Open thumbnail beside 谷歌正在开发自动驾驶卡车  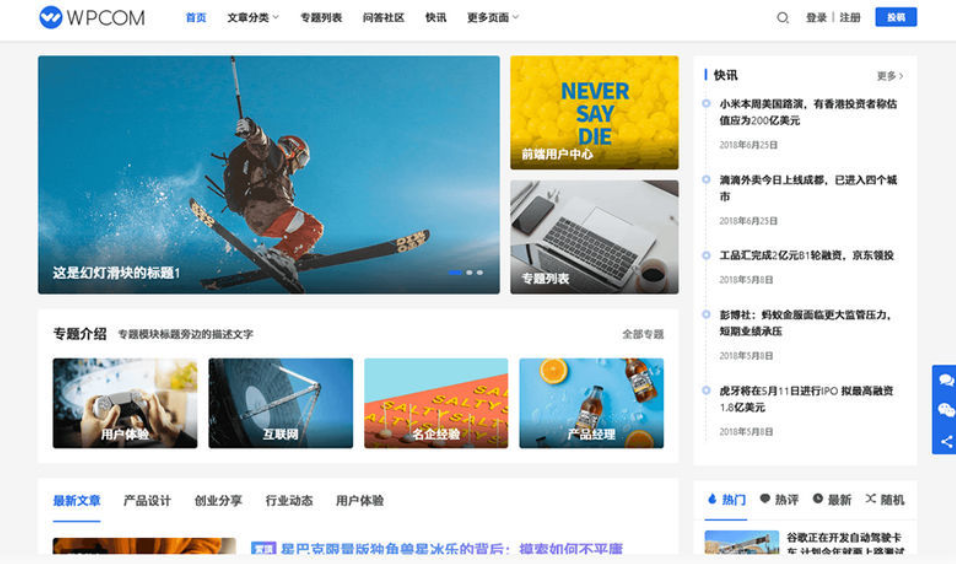point(741,542)
